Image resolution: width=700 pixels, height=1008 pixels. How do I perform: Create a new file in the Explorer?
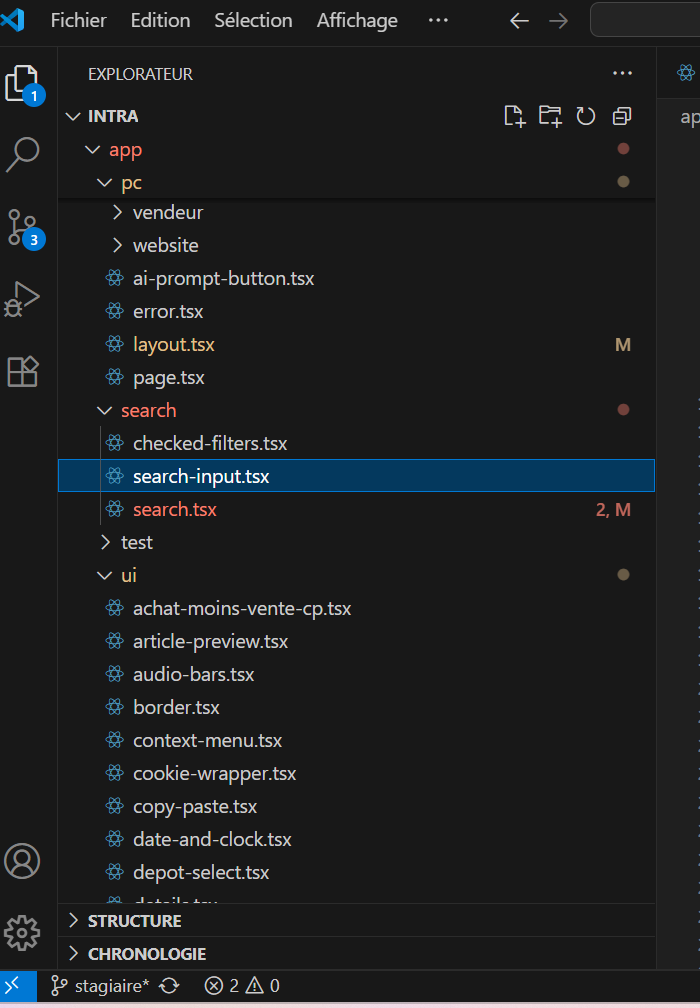tap(514, 116)
